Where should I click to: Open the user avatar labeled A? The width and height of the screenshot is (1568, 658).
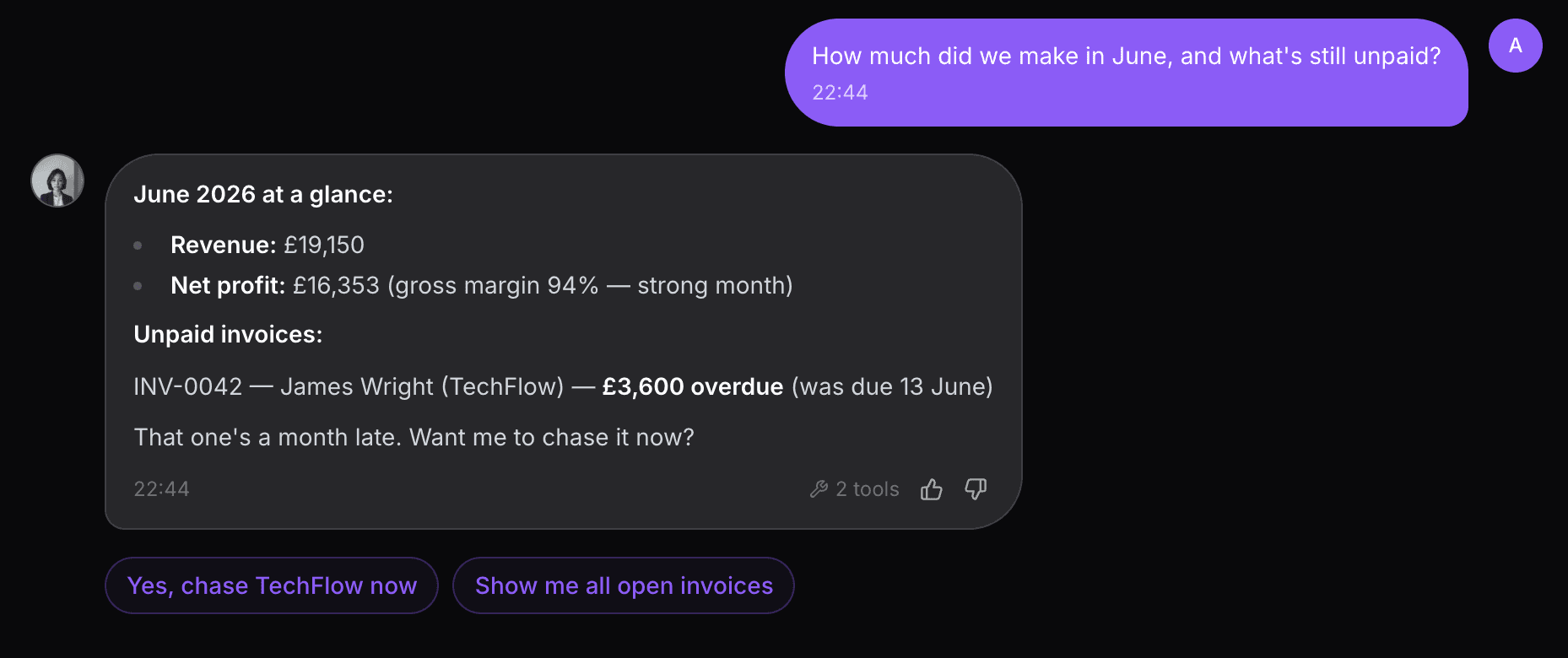click(x=1515, y=46)
